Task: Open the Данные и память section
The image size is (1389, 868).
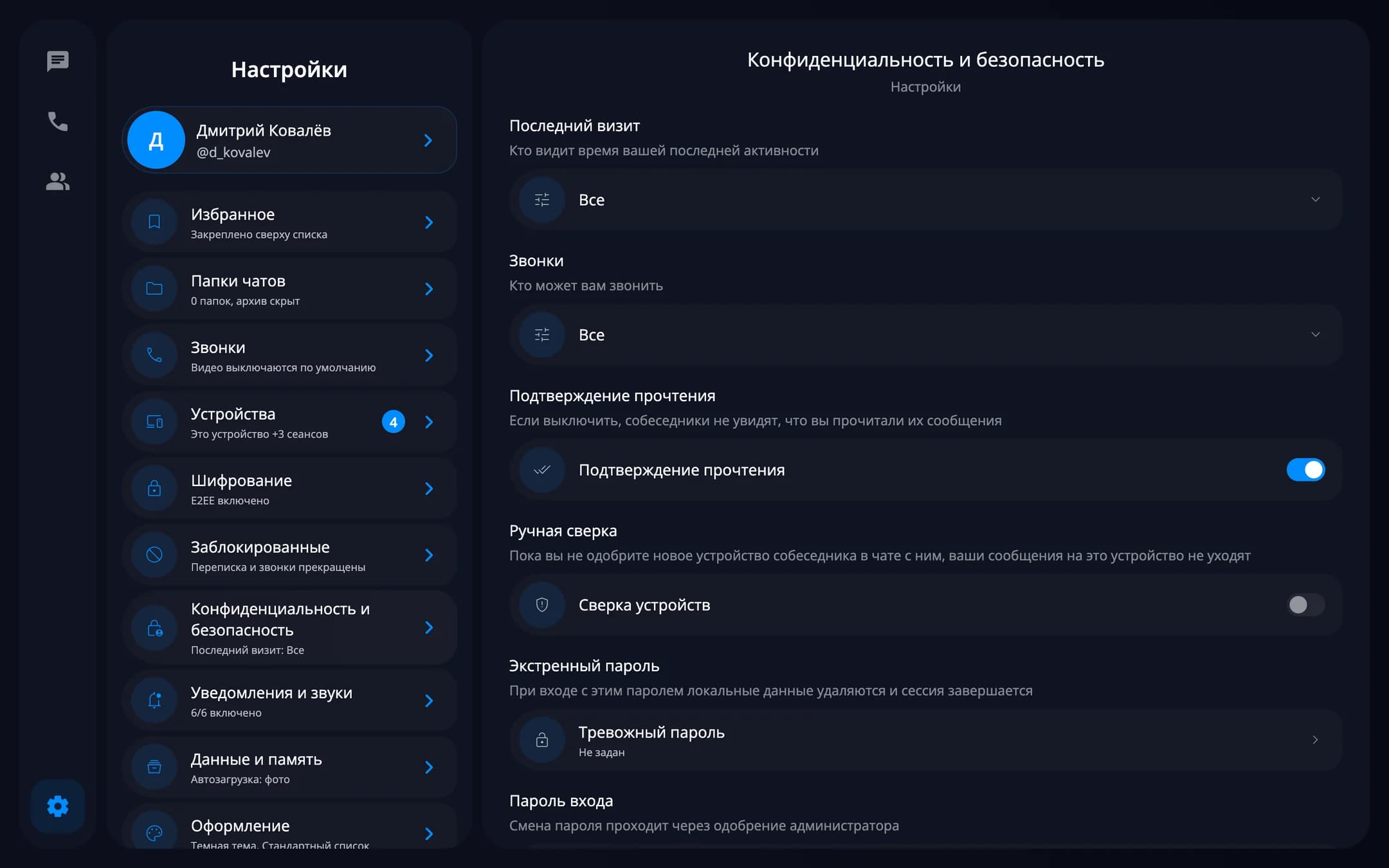Action: click(x=289, y=767)
